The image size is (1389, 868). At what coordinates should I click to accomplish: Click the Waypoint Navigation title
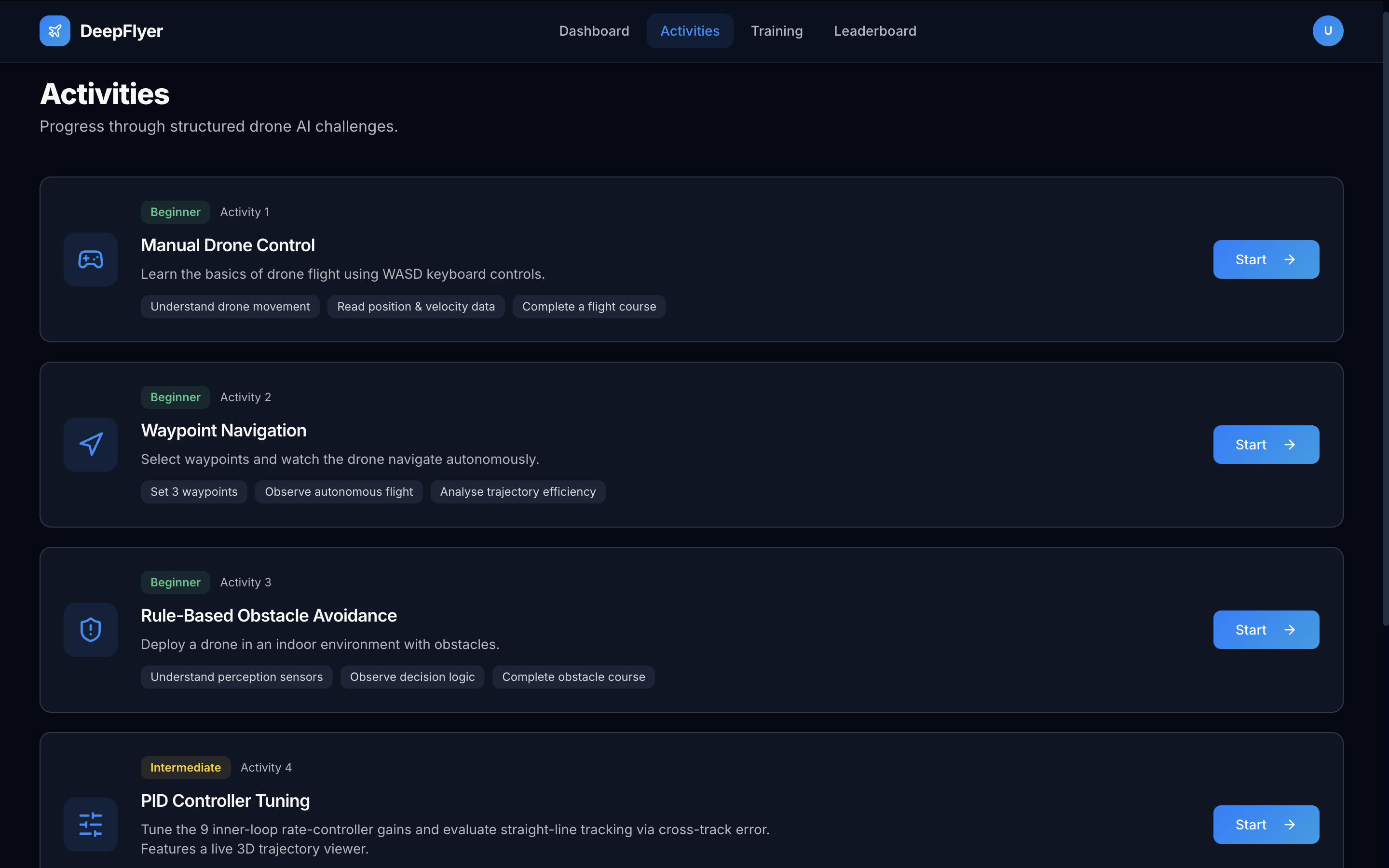click(x=224, y=431)
